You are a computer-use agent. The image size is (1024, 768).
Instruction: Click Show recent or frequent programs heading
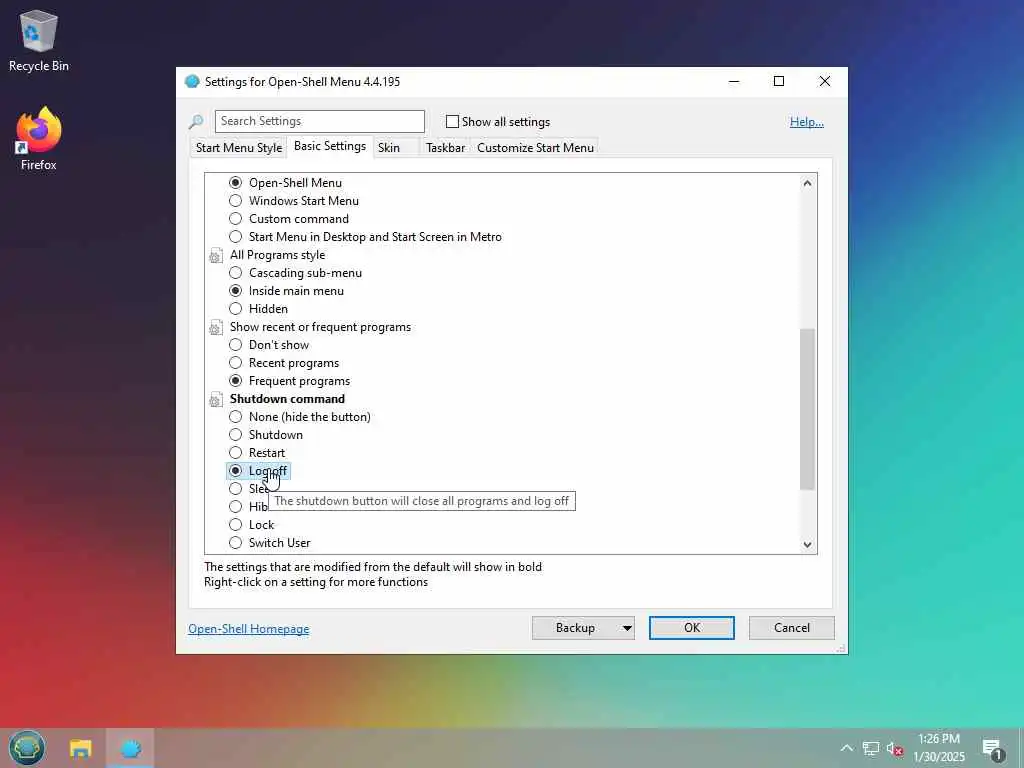pos(321,327)
